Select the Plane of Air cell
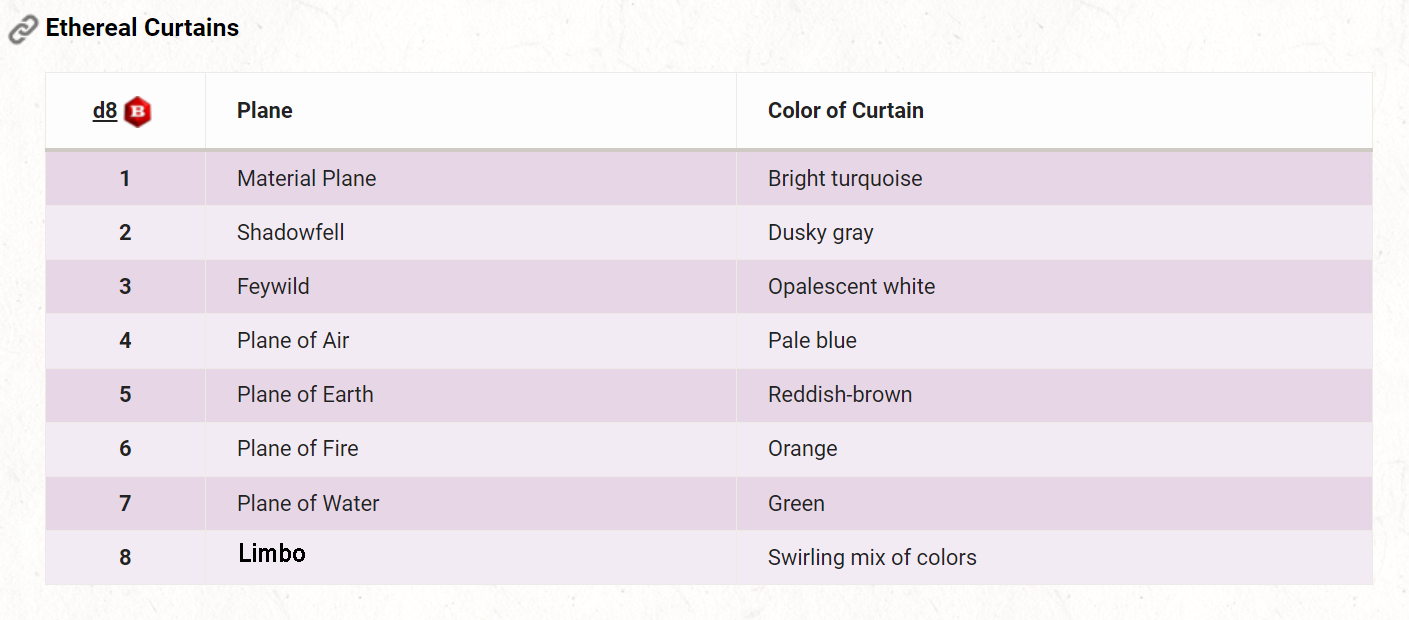Image resolution: width=1409 pixels, height=620 pixels. pyautogui.click(x=293, y=341)
